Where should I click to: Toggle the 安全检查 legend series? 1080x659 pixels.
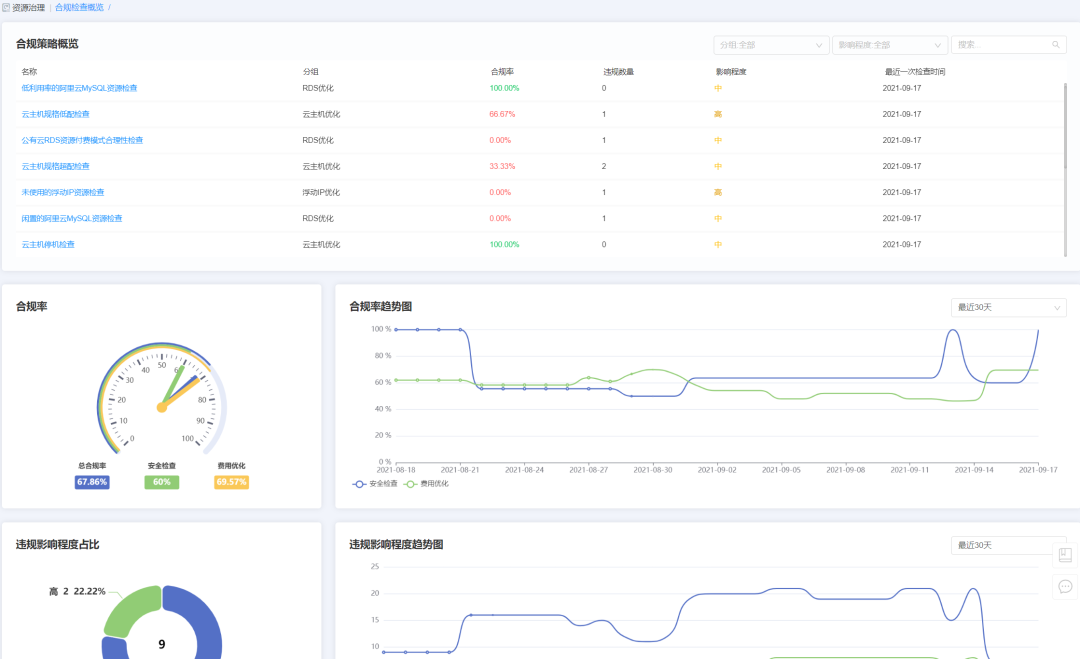coord(375,484)
